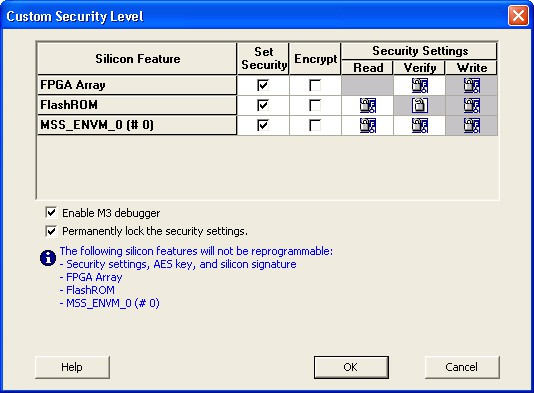Click the Custom Security Level title bar
The image size is (534, 393).
(254, 16)
